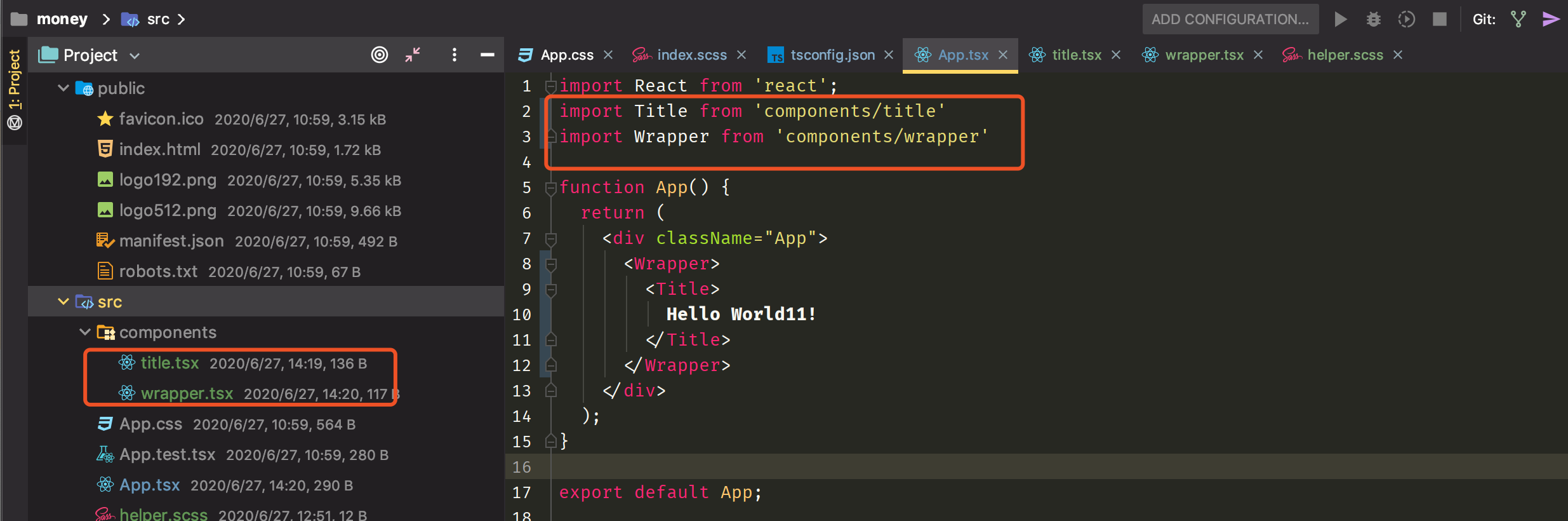Click chevron after src in breadcrumb

(x=182, y=20)
